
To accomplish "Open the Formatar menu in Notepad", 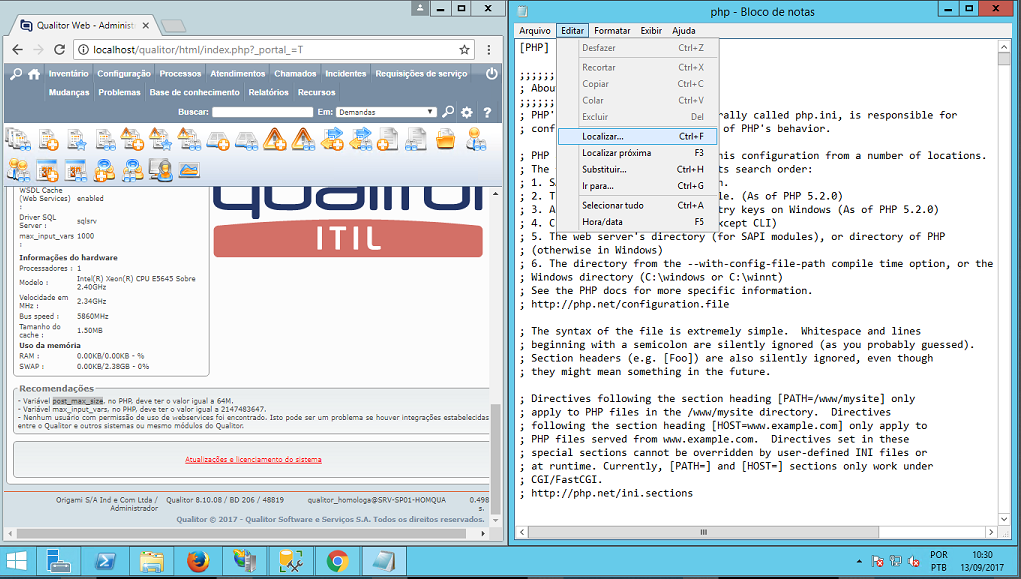I will 612,31.
